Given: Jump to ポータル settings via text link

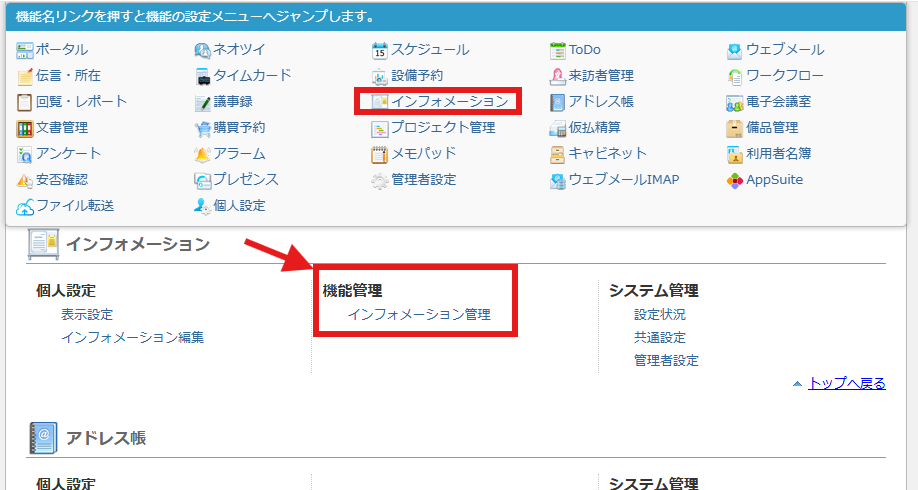Looking at the screenshot, I should pos(62,50).
